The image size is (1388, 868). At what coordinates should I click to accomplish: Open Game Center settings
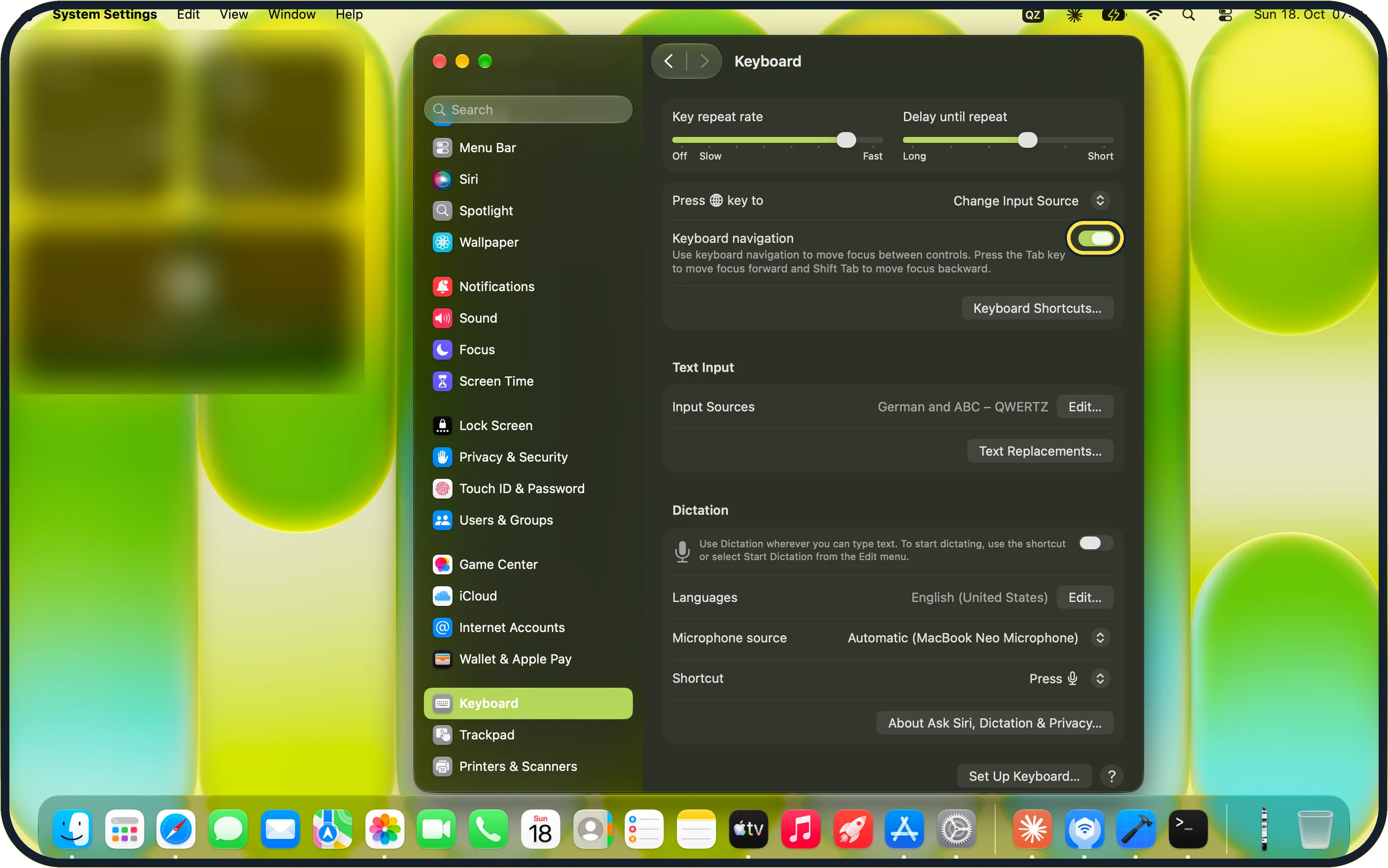coord(528,565)
